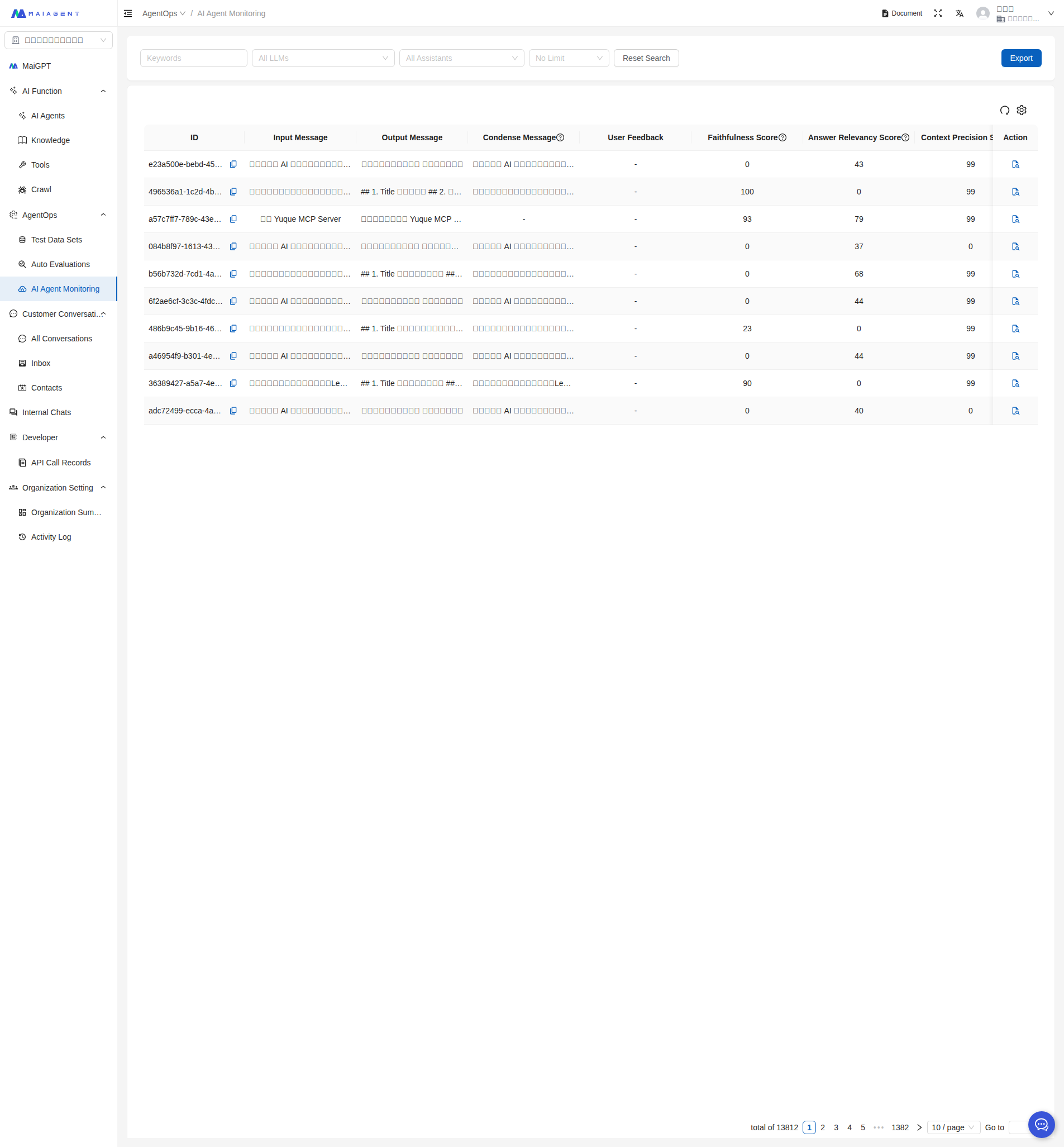The image size is (1064, 1147).
Task: Go to page 2 of results
Action: point(822,1127)
